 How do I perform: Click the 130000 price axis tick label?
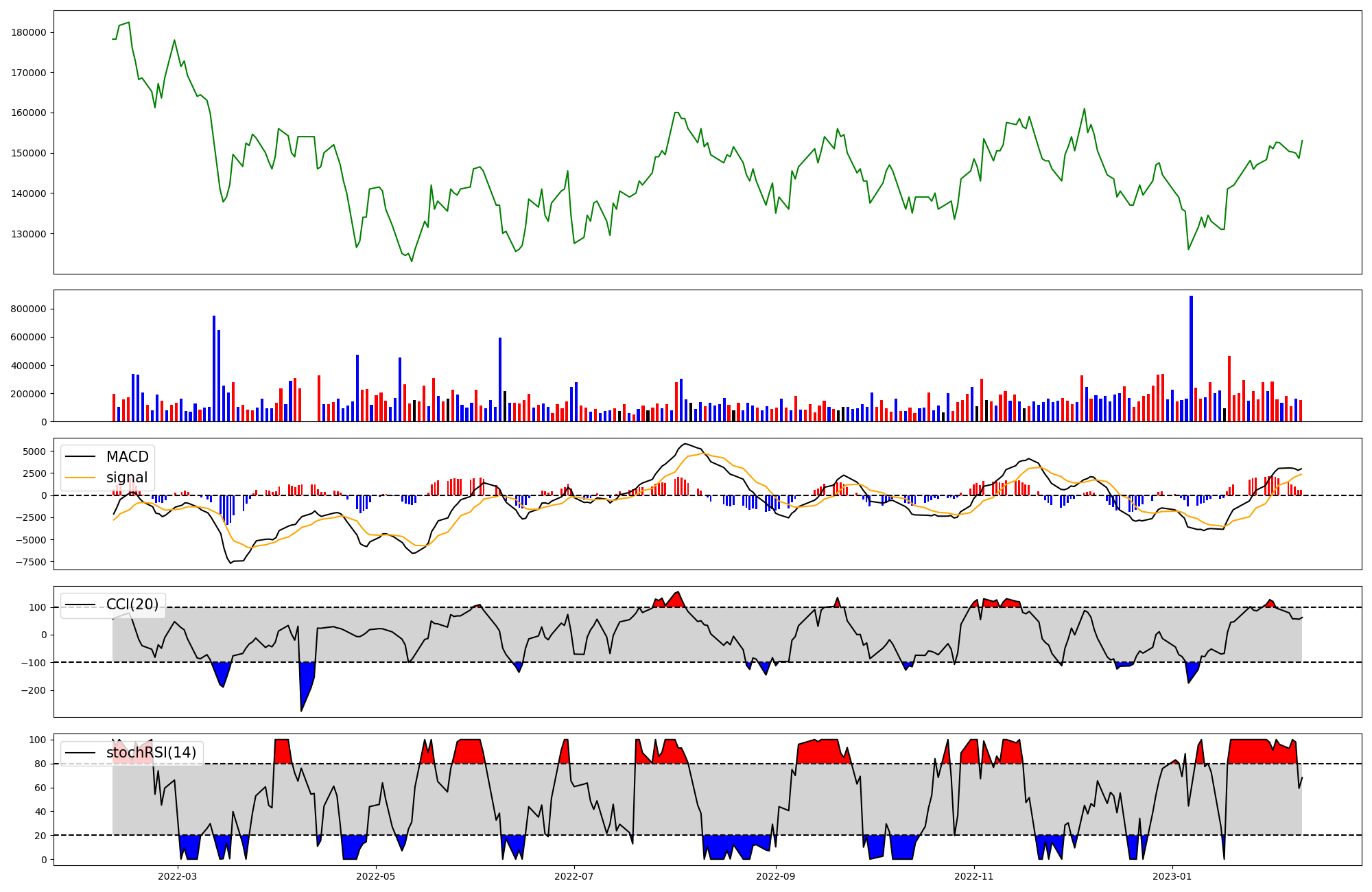coord(29,234)
